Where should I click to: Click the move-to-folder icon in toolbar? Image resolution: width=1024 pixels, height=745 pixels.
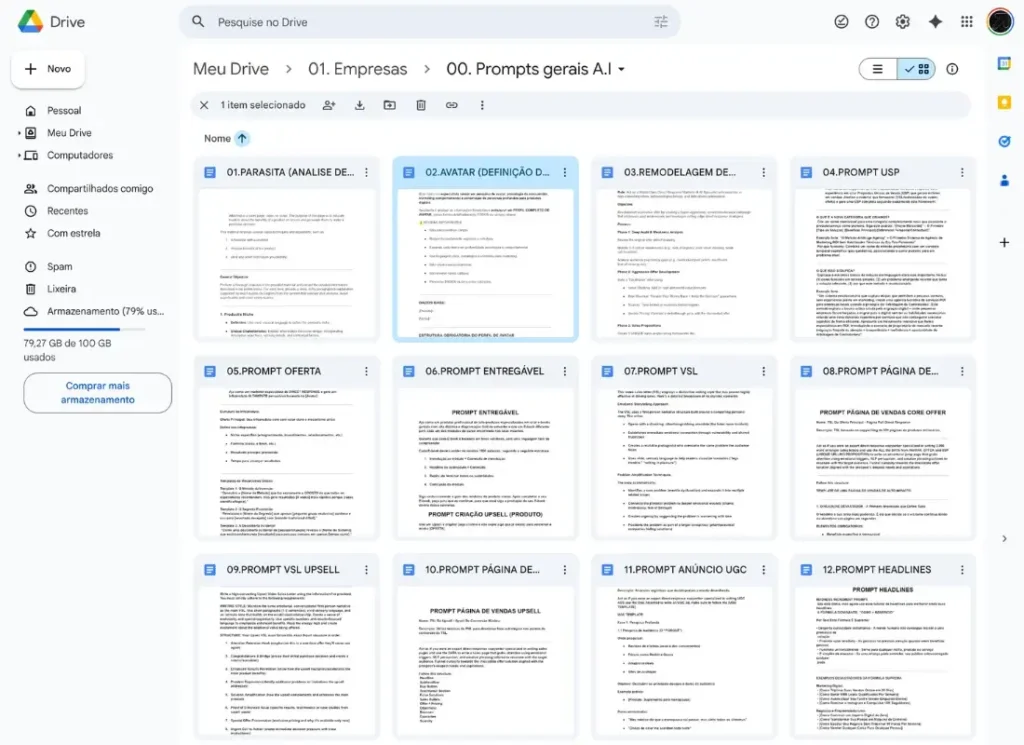tap(390, 105)
